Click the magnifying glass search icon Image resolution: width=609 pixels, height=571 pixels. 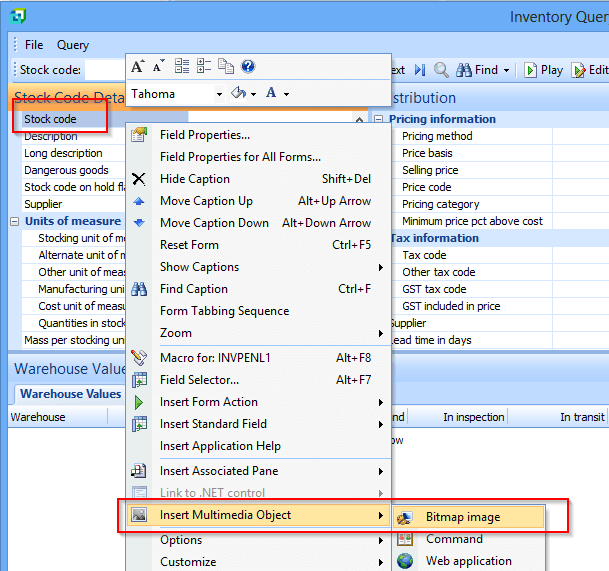[x=441, y=70]
